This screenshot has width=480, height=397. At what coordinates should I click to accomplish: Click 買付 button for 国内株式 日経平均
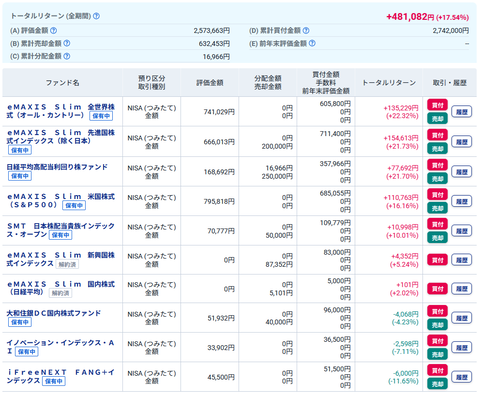click(437, 289)
